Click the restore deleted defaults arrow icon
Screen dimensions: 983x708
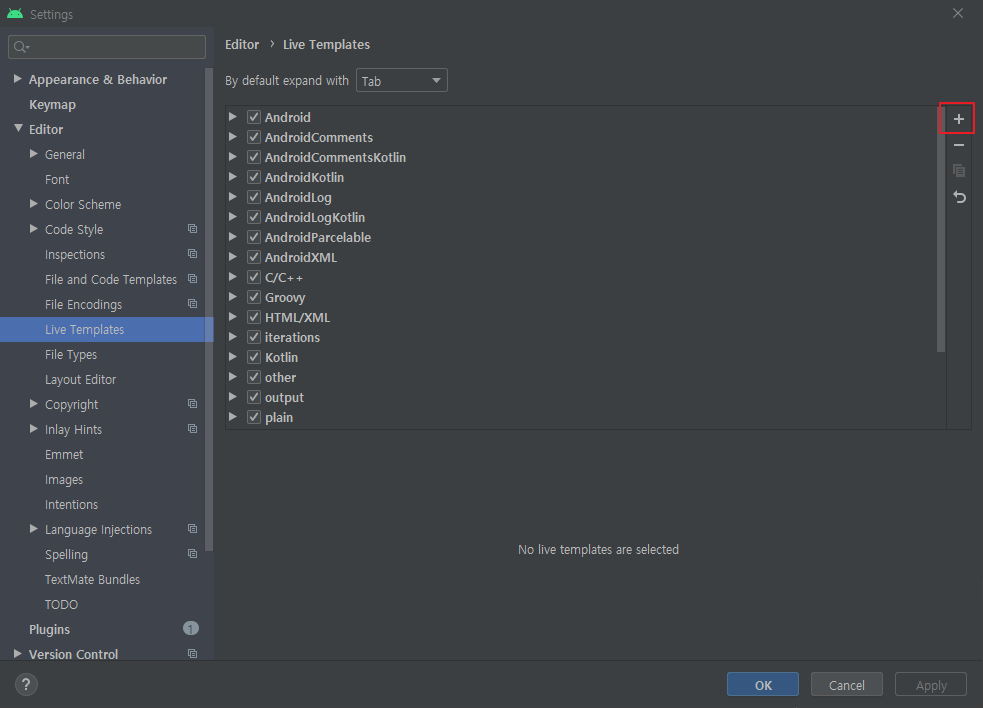pyautogui.click(x=959, y=197)
